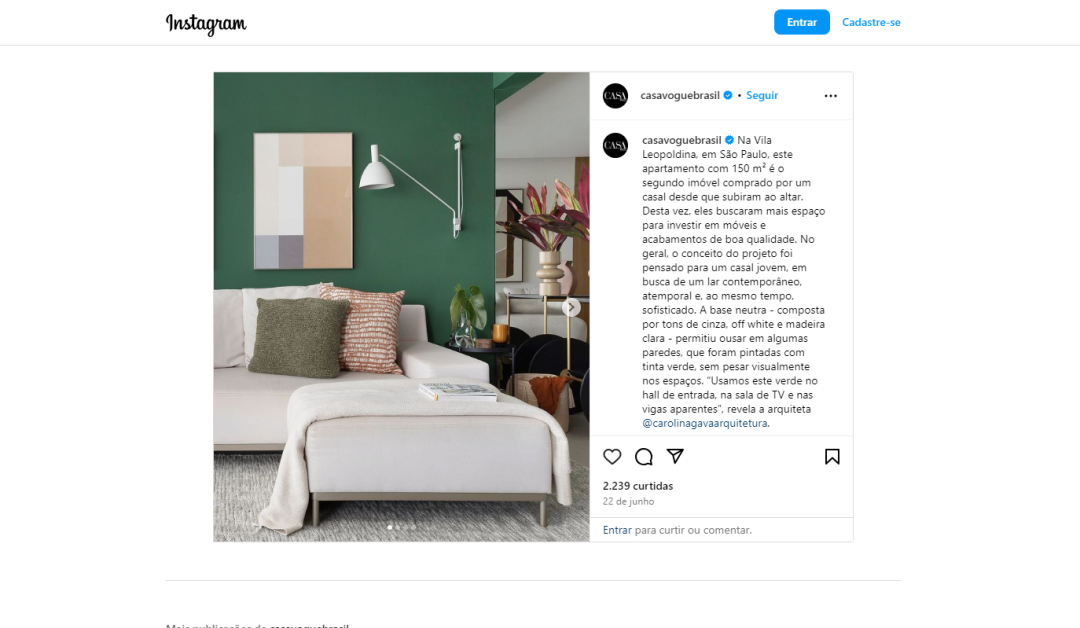Click the green living room photo
Image resolution: width=1080 pixels, height=628 pixels.
402,306
